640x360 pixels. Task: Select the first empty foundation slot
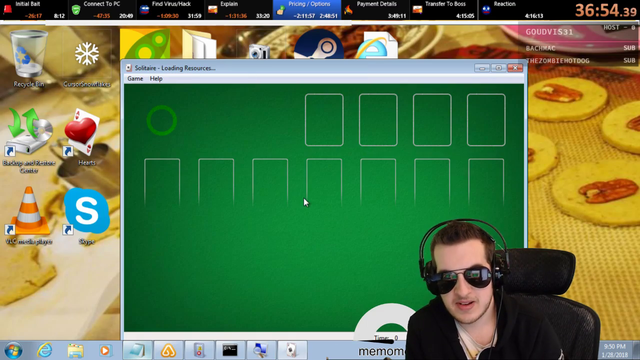click(x=324, y=120)
